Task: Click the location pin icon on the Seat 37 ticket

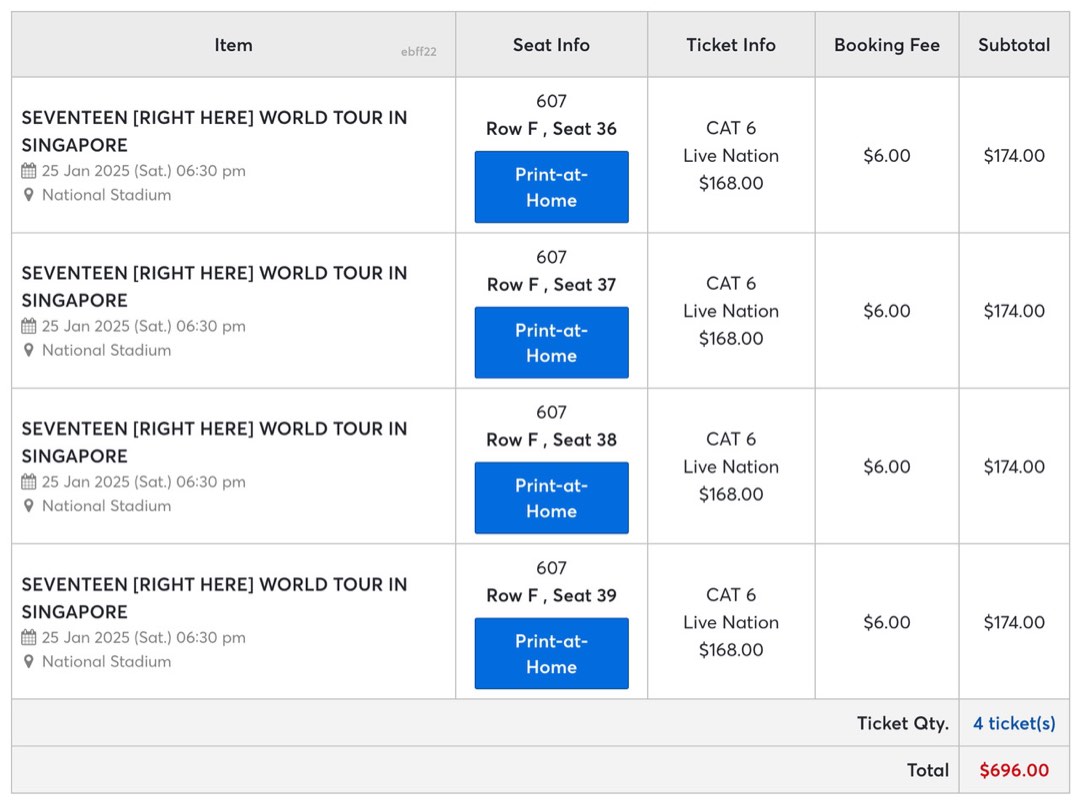Action: coord(30,350)
